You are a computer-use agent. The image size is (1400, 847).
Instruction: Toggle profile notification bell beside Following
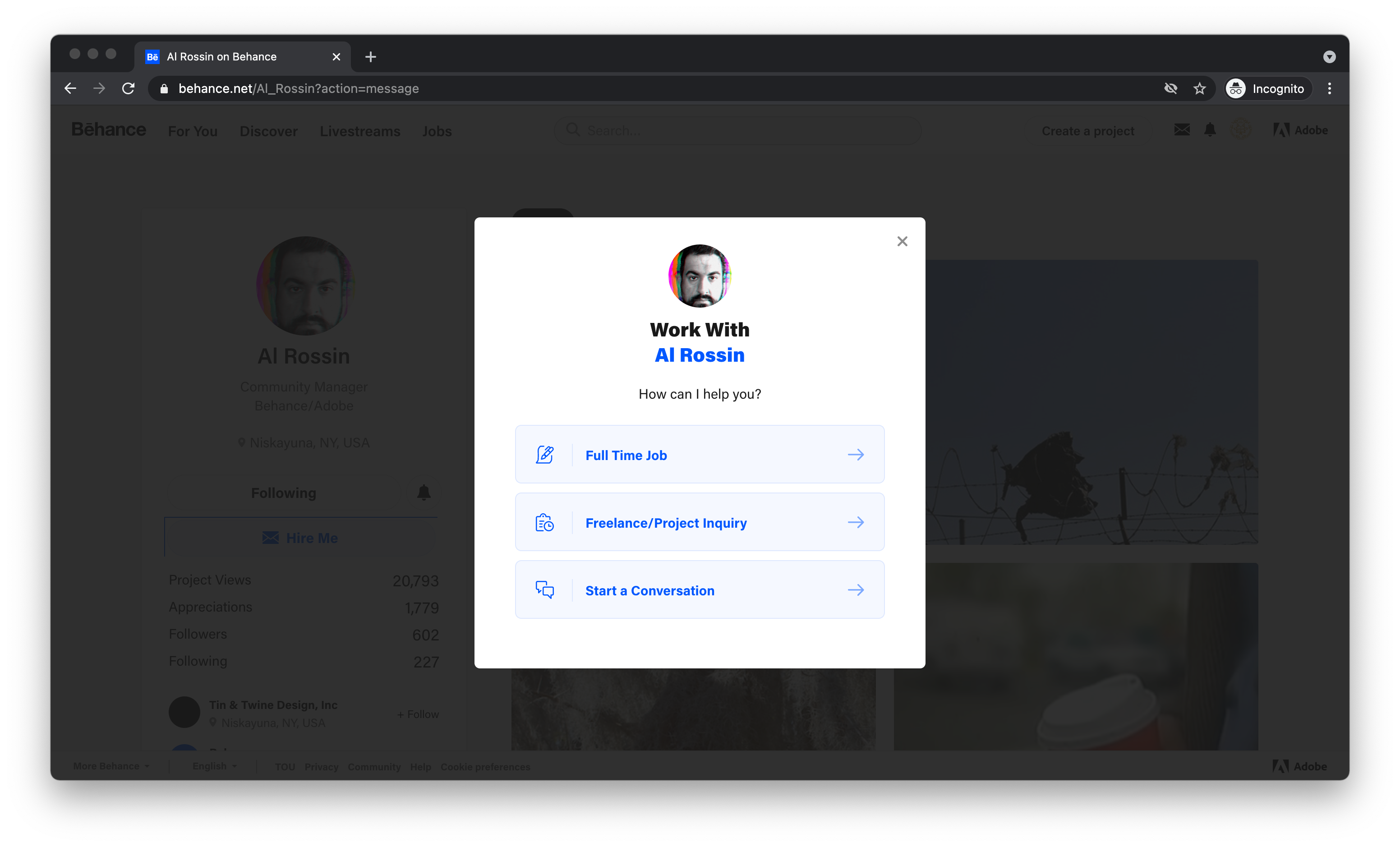click(424, 493)
